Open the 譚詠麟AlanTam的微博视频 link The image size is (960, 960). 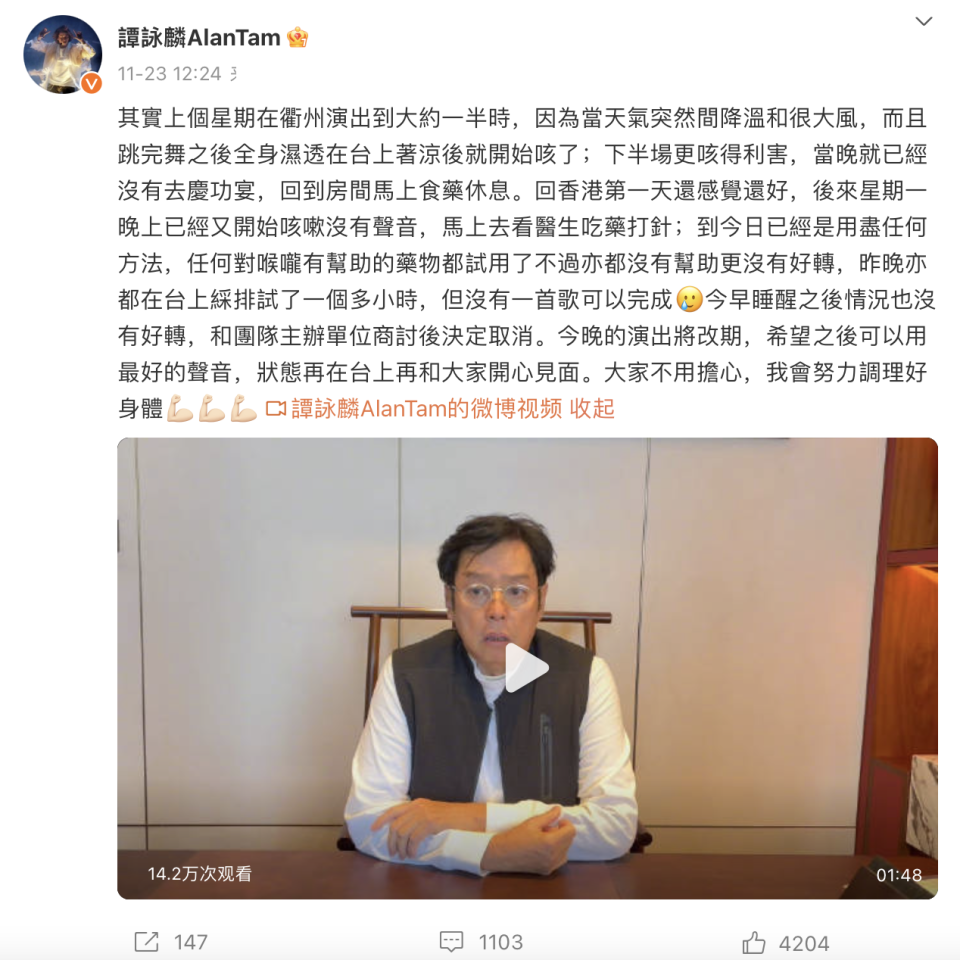426,408
